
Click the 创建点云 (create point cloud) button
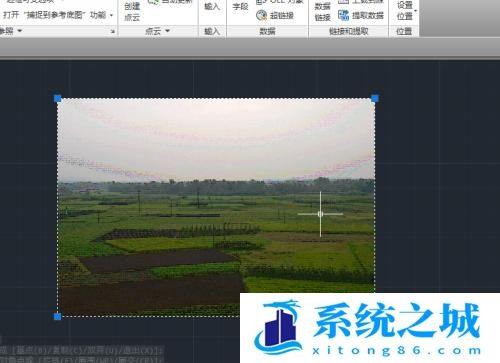pyautogui.click(x=132, y=11)
